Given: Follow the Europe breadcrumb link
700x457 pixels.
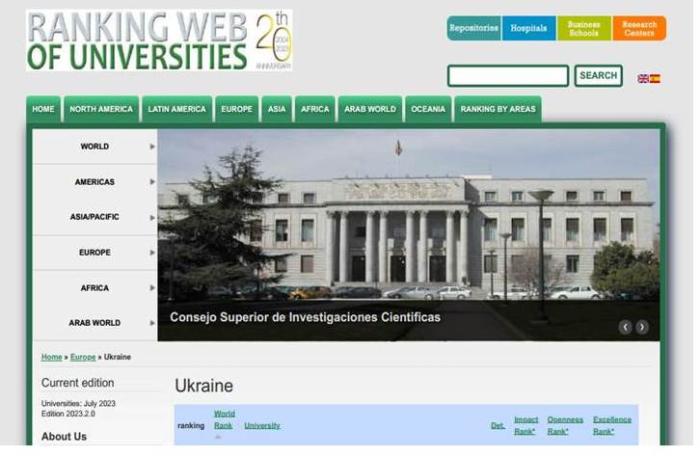Looking at the screenshot, I should click(x=82, y=357).
